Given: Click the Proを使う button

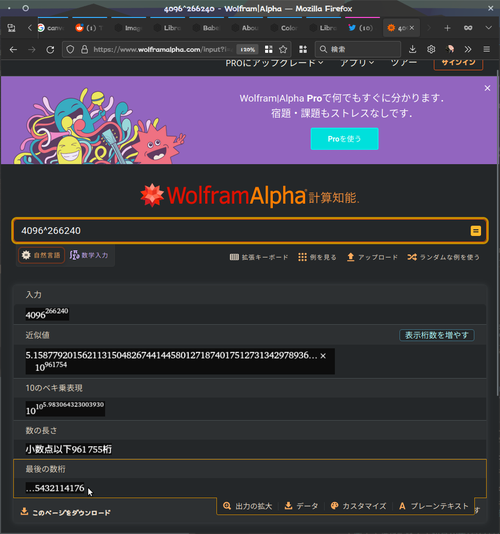Looking at the screenshot, I should coord(344,139).
